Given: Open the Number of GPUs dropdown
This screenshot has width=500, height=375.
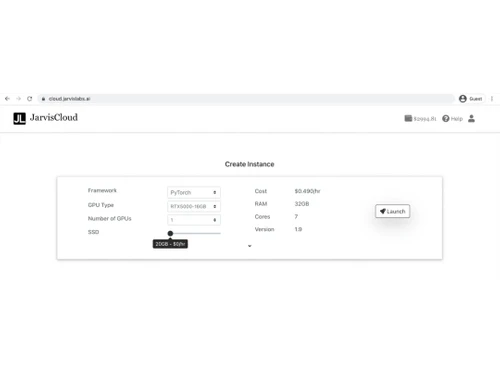Looking at the screenshot, I should click(x=194, y=220).
